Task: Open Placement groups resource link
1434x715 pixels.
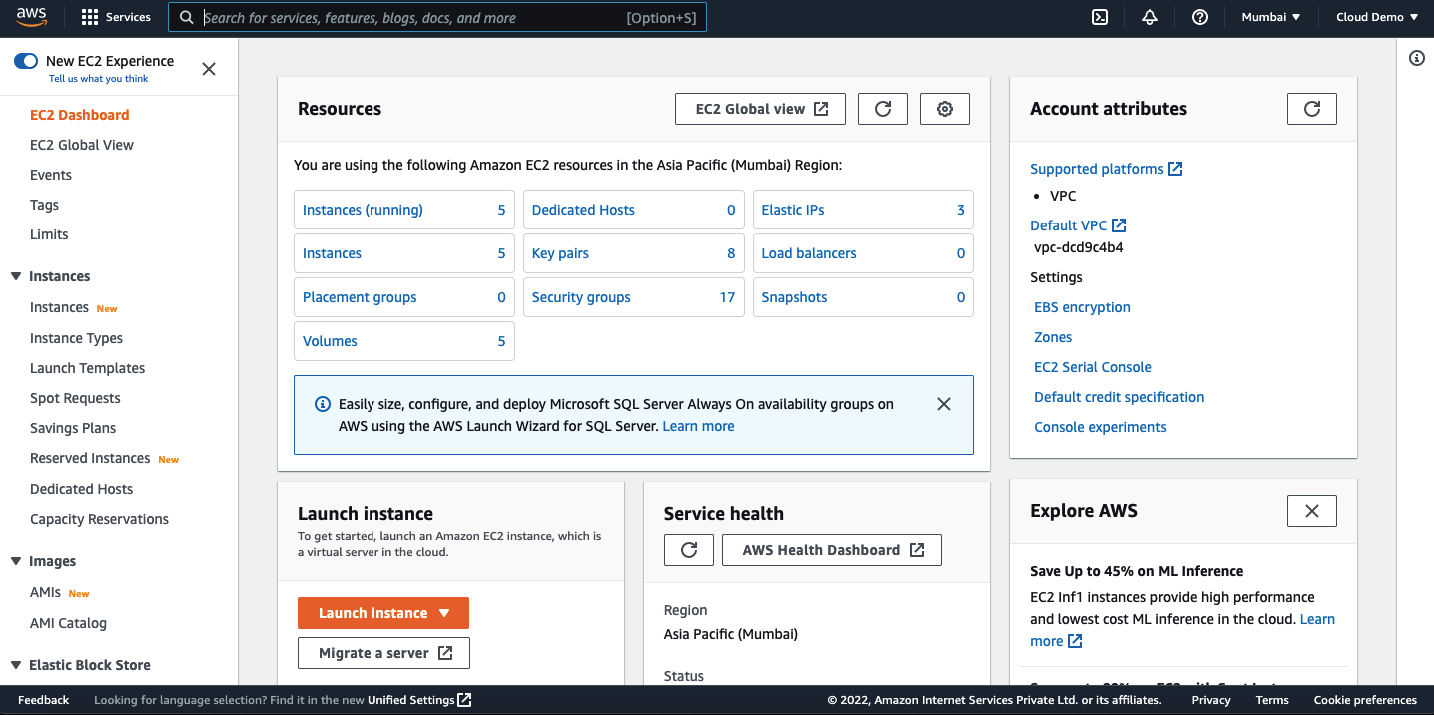Action: tap(360, 297)
